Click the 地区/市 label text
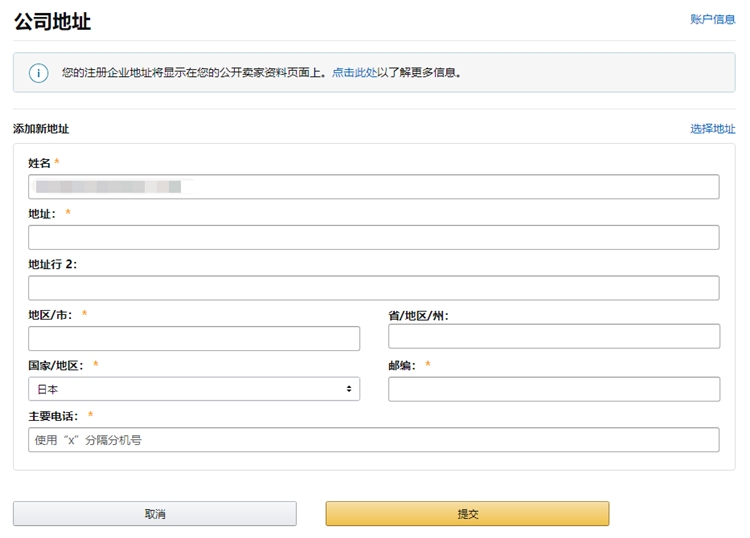Screen dimensions: 750x538 point(50,315)
